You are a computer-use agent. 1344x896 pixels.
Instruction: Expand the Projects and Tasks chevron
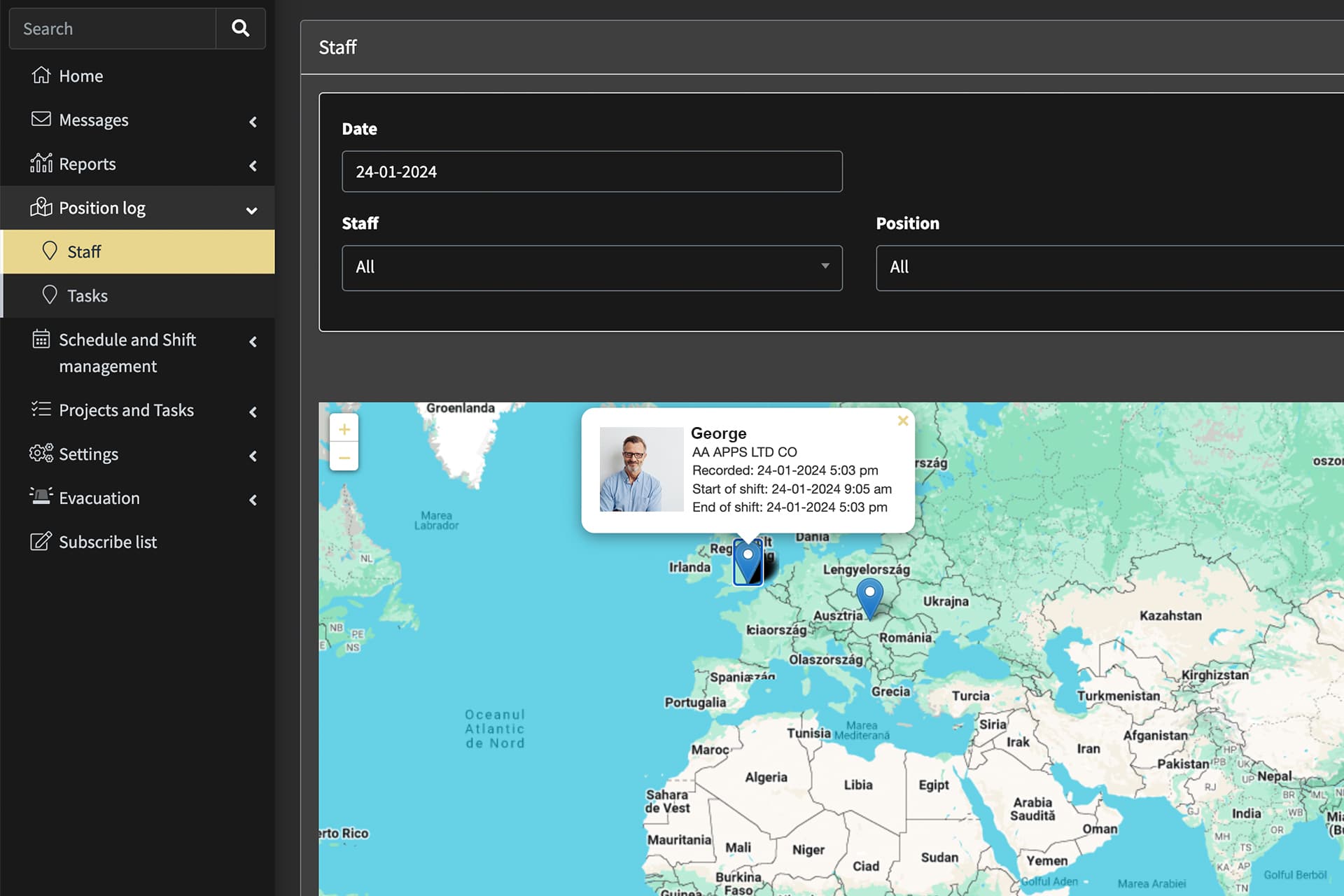point(253,412)
